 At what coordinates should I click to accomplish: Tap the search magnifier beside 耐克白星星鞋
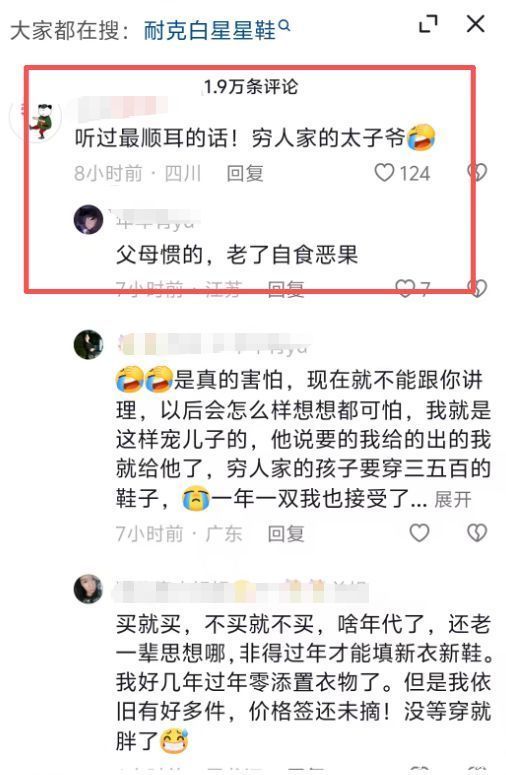coord(284,25)
